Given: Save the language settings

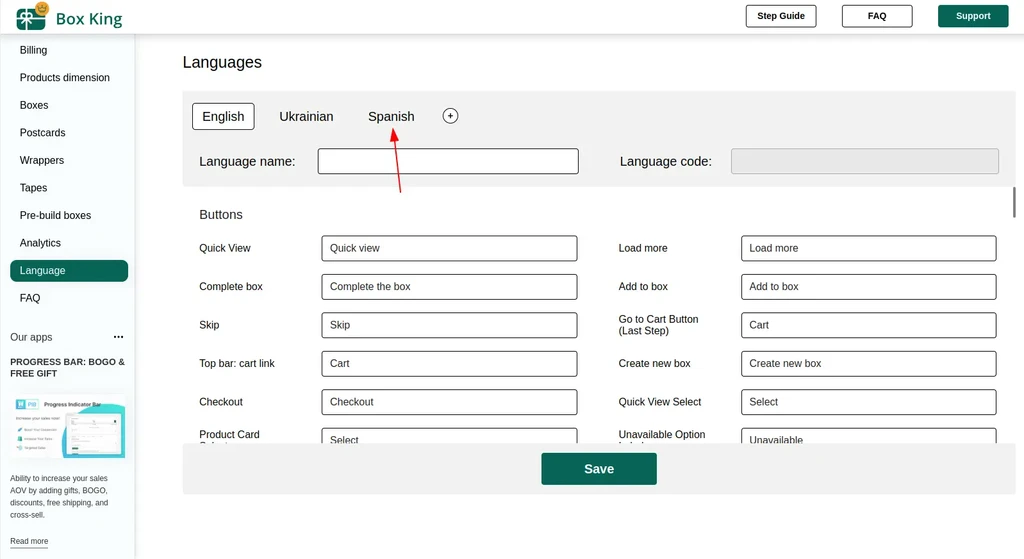Looking at the screenshot, I should pos(599,469).
